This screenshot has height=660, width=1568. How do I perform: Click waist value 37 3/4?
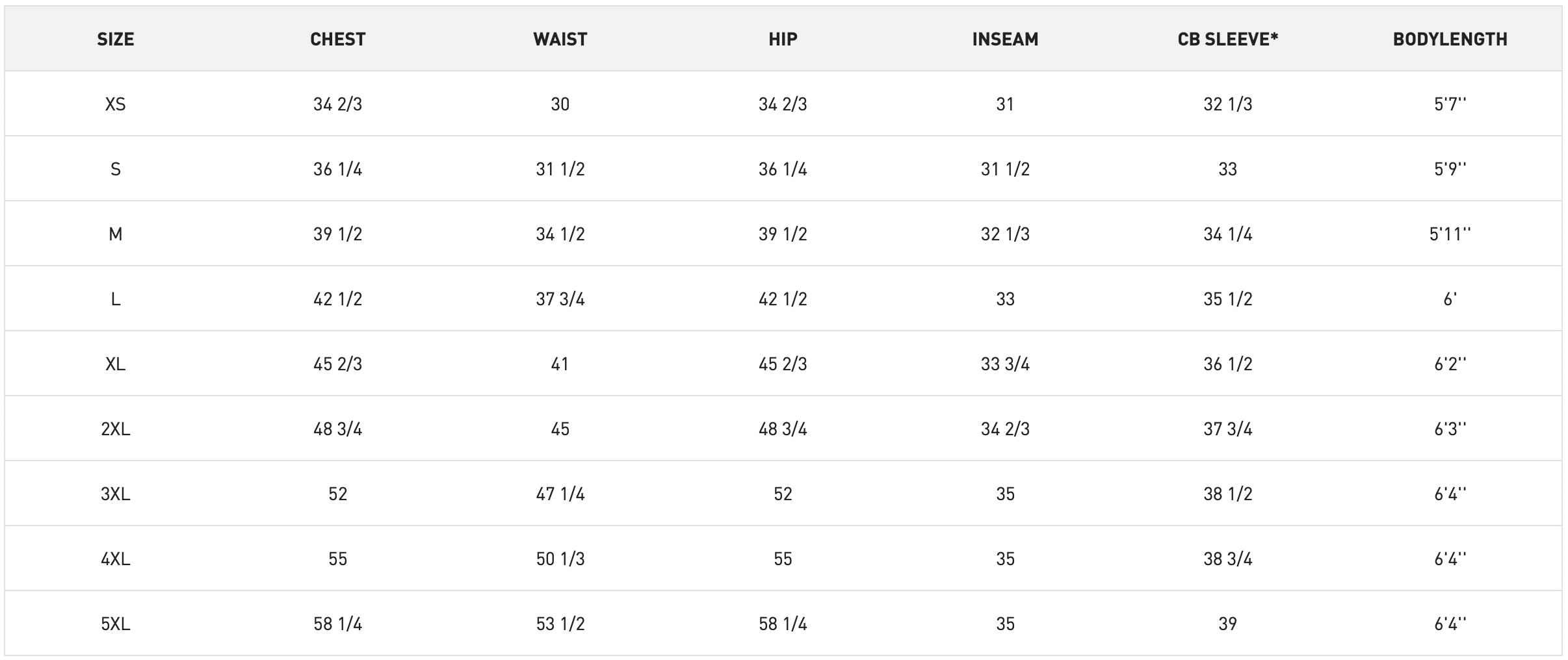pyautogui.click(x=560, y=299)
